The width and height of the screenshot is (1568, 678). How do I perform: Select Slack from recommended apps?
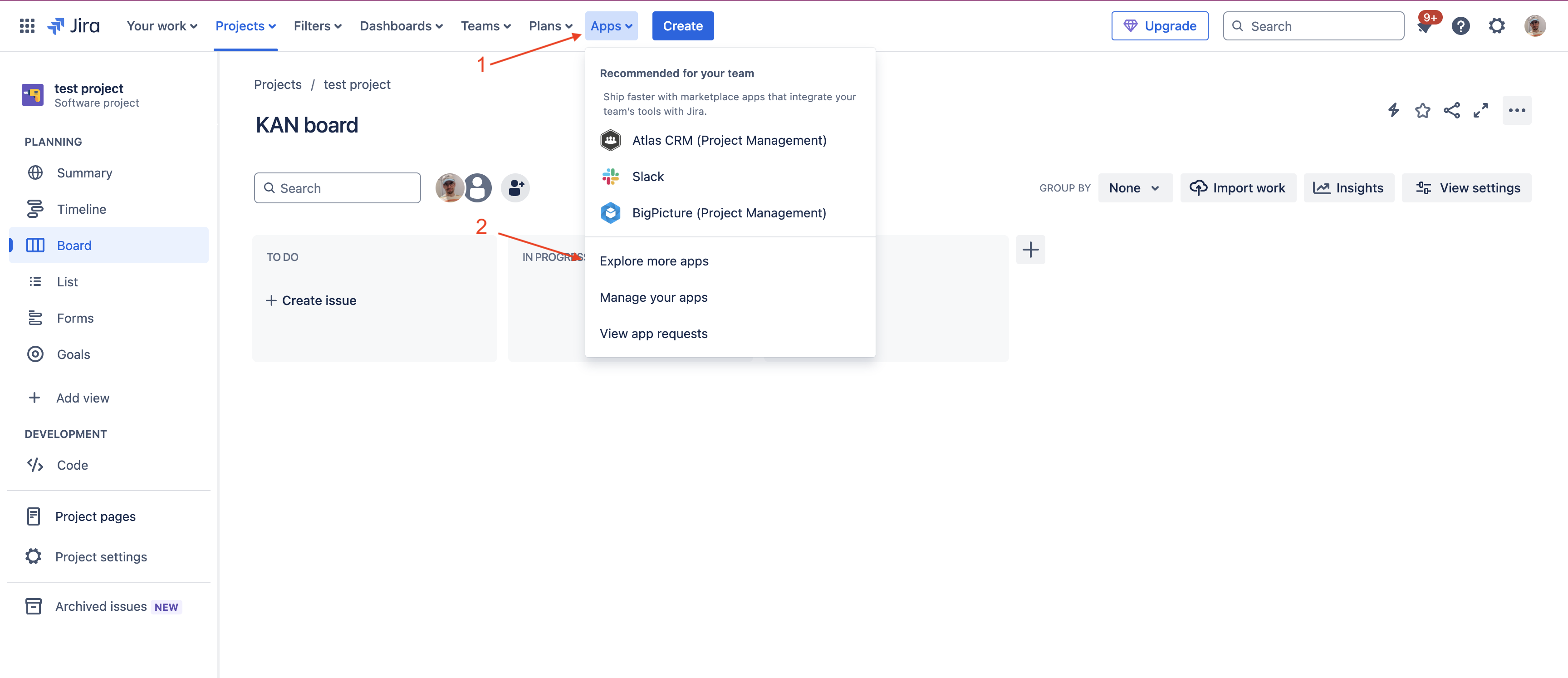click(647, 177)
